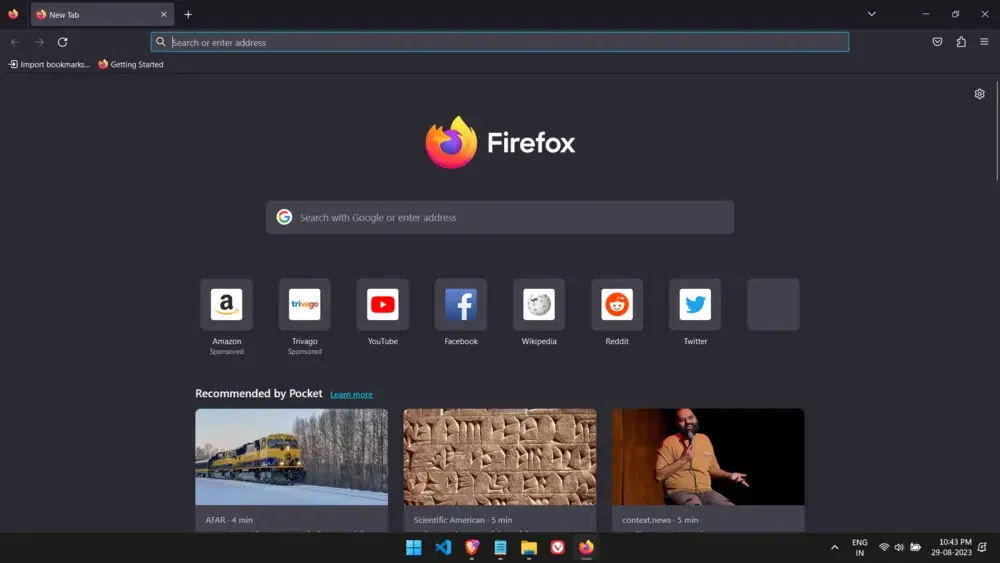Click the ENG IN language indicator

tap(860, 548)
